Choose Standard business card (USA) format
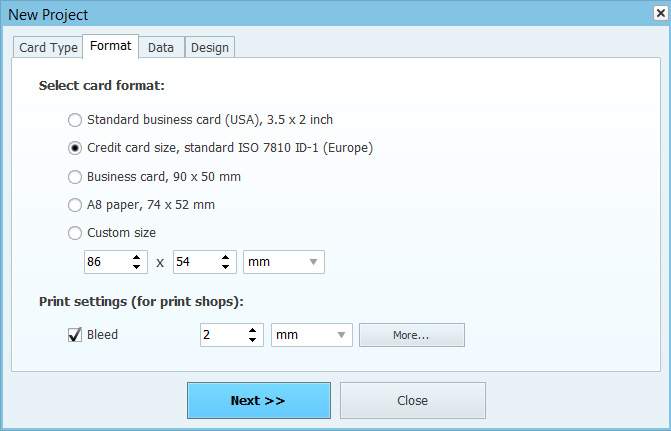 pyautogui.click(x=200, y=120)
